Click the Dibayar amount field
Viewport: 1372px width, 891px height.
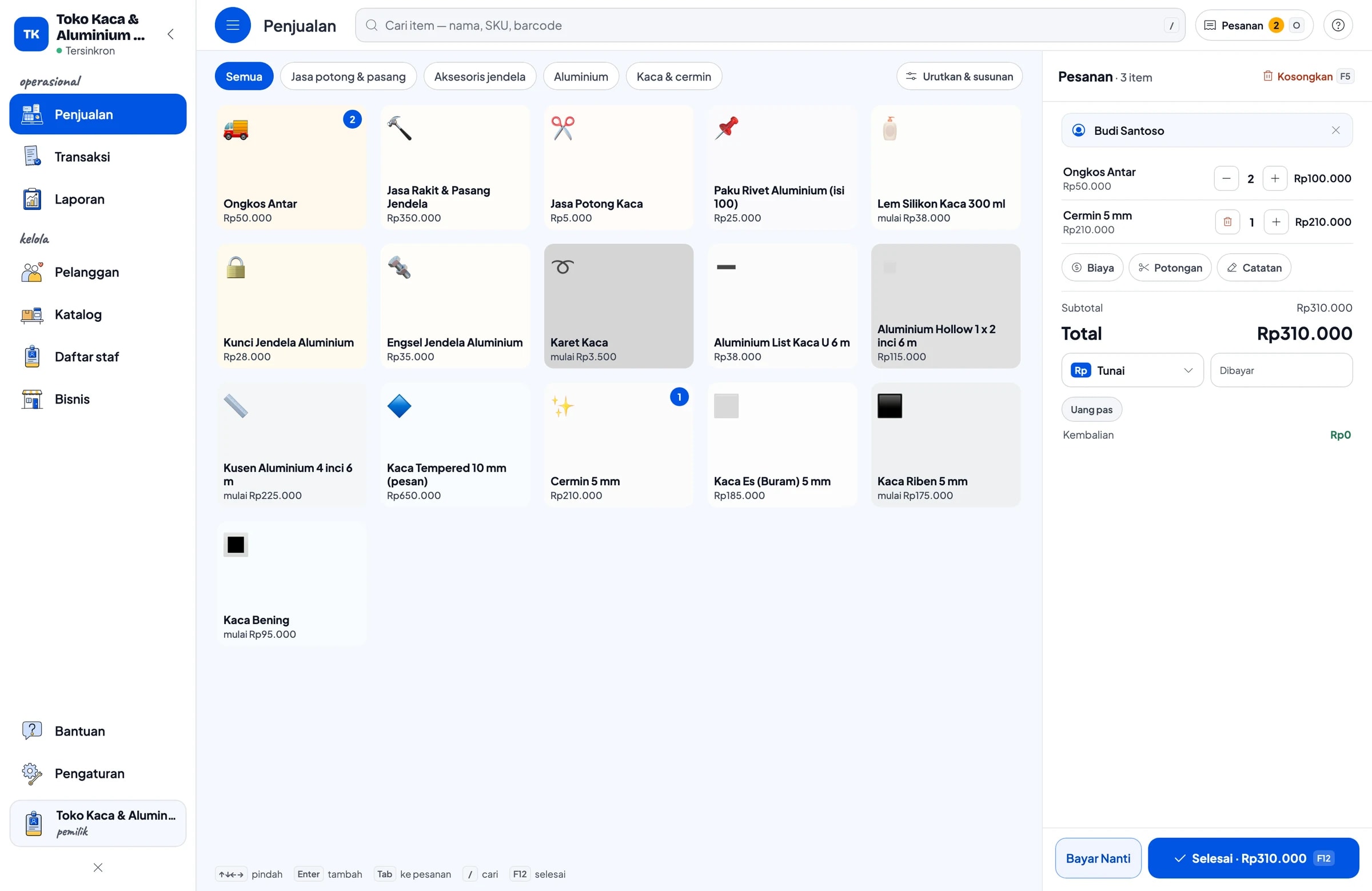[x=1281, y=370]
